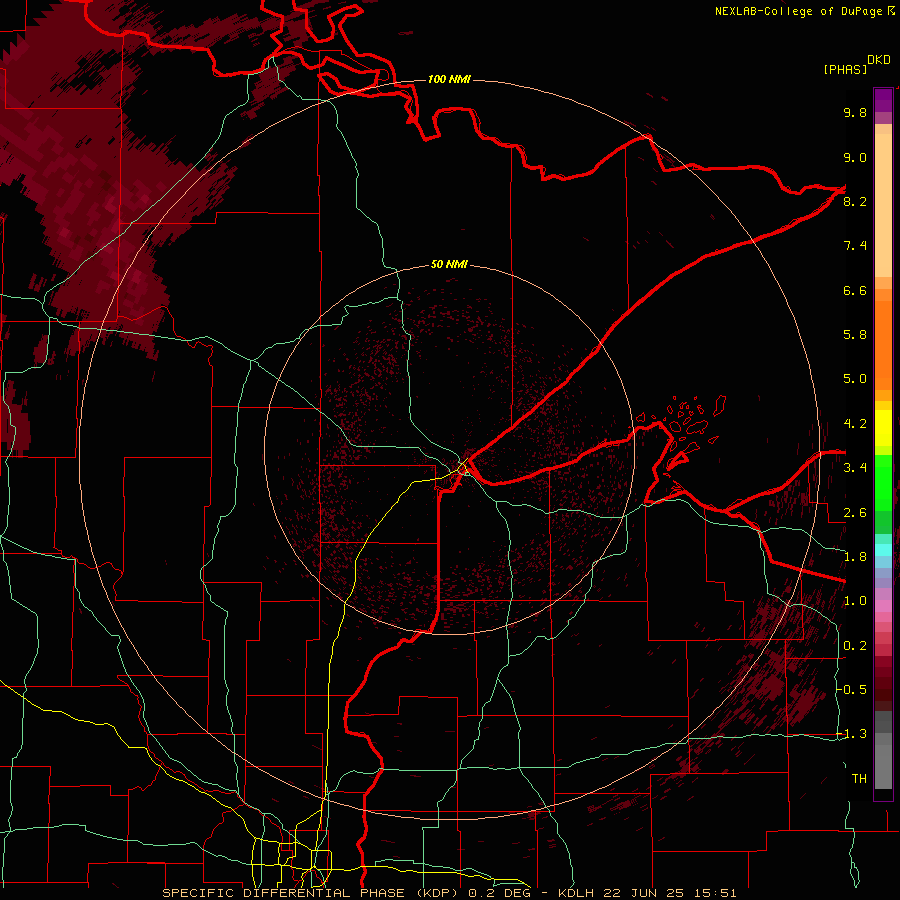Click the 8.2 value on the color scale
900x900 pixels.
855,201
